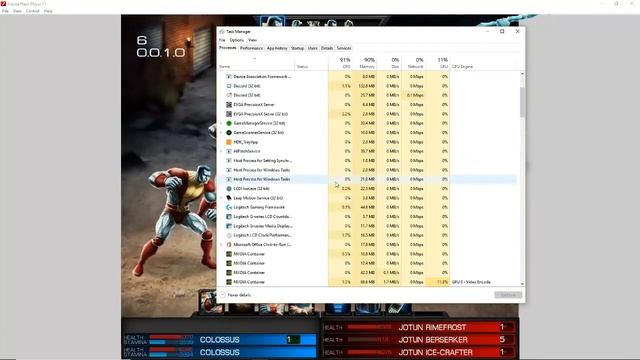Image resolution: width=640 pixels, height=360 pixels.
Task: Click the Colossus portrait thumbnail in the game
Action: pos(211,303)
